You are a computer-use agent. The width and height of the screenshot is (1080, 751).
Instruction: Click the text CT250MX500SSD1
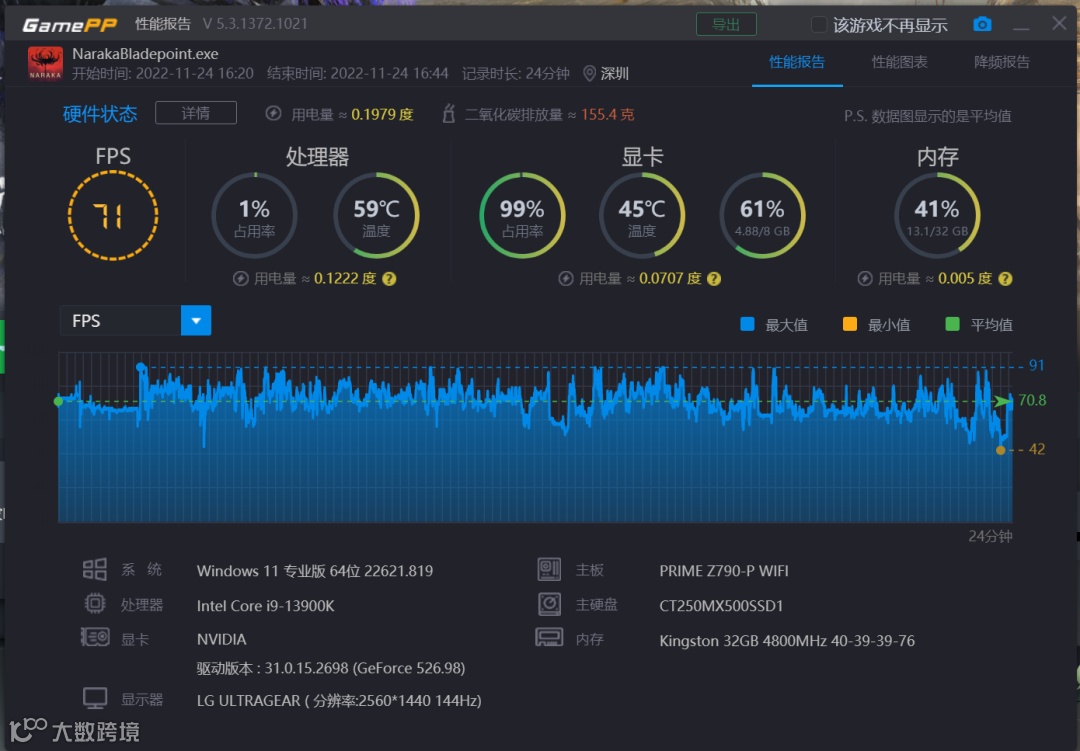pyautogui.click(x=721, y=606)
